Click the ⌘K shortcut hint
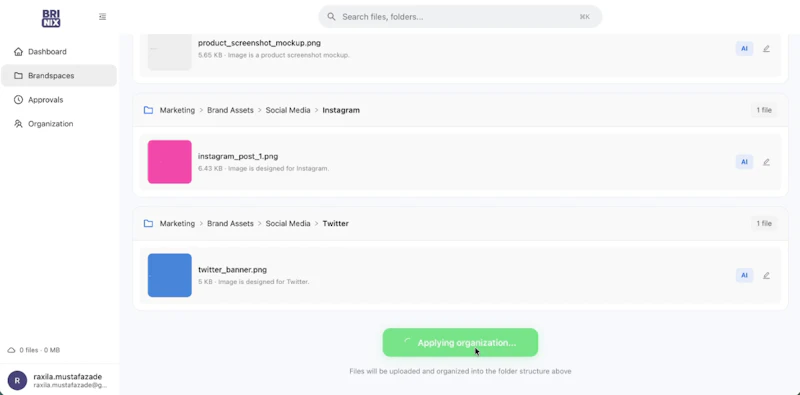This screenshot has width=800, height=395. tap(585, 17)
